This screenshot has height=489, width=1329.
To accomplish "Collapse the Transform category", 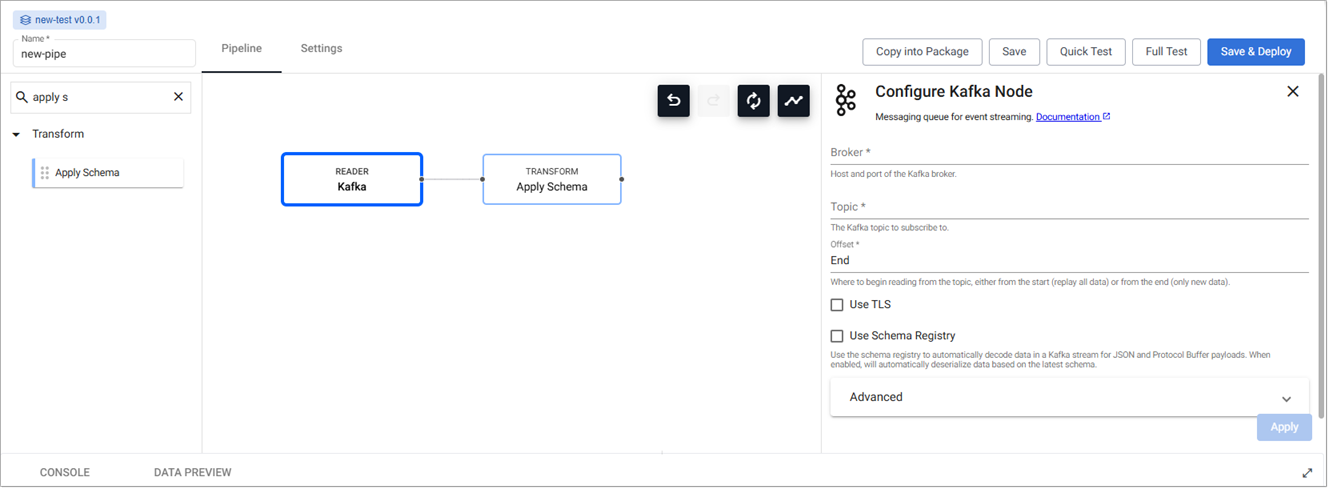I will coord(17,134).
